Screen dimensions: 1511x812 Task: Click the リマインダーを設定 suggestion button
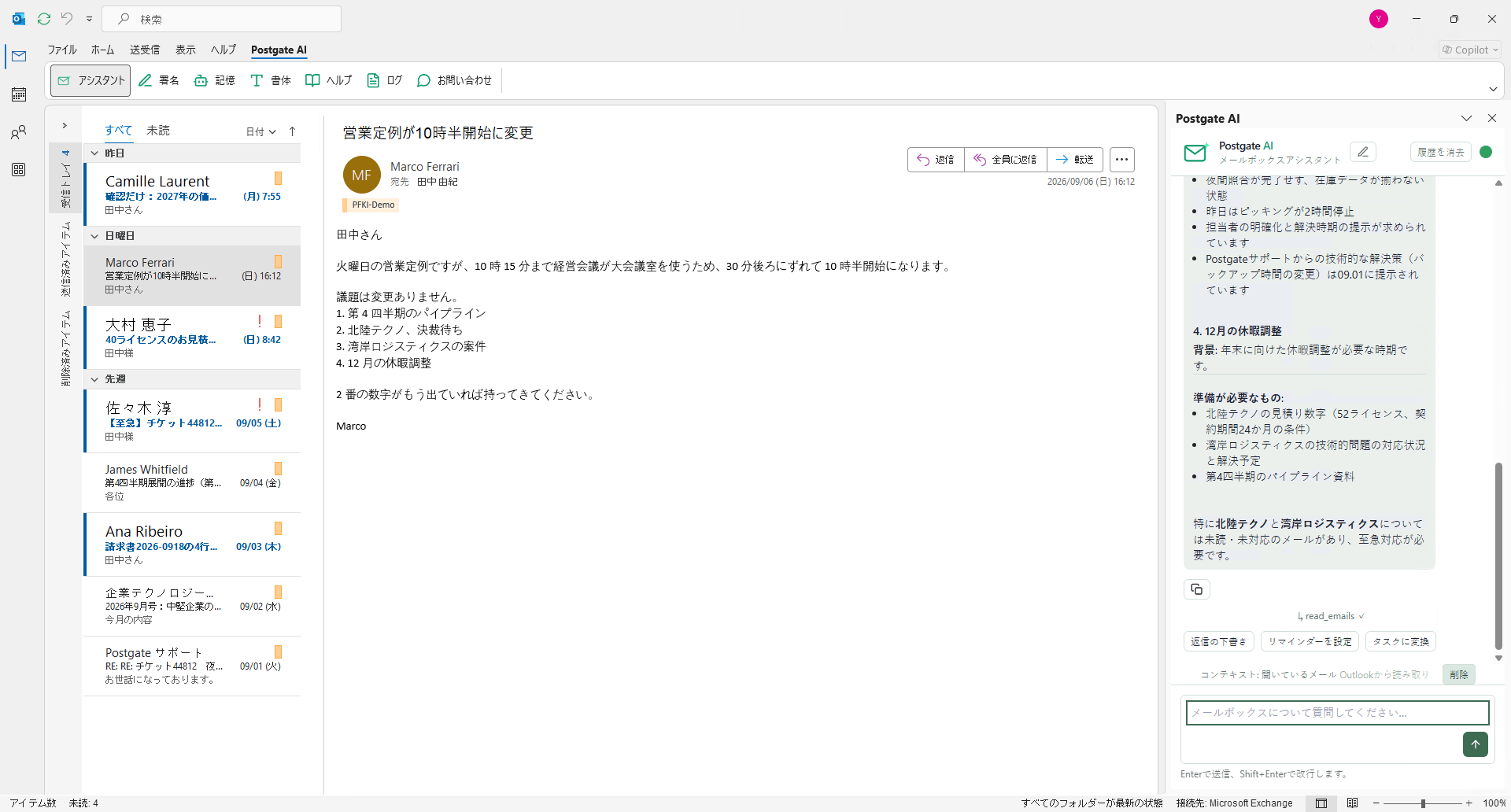tap(1310, 642)
